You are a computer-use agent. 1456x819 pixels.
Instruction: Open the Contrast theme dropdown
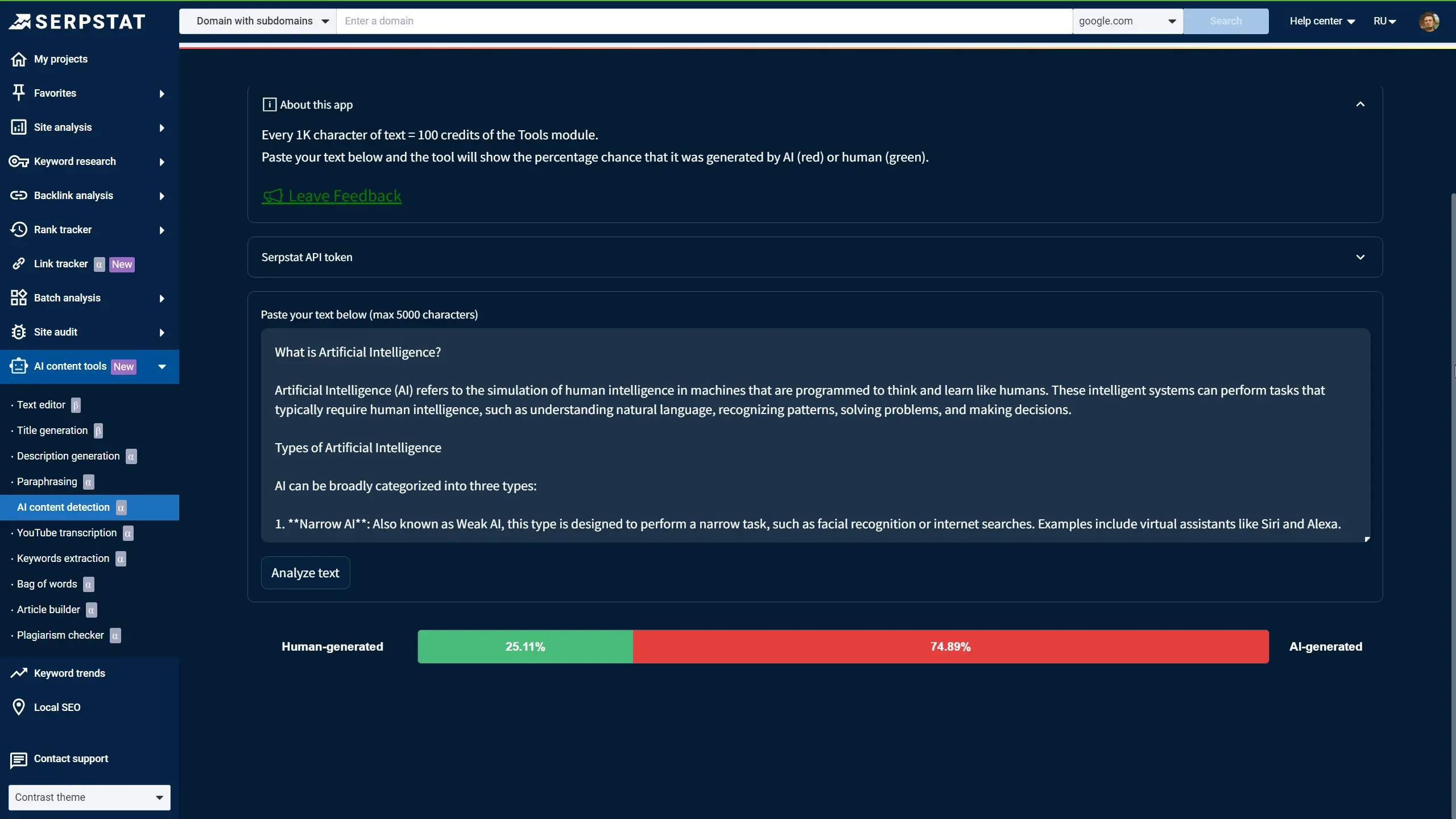pos(89,797)
